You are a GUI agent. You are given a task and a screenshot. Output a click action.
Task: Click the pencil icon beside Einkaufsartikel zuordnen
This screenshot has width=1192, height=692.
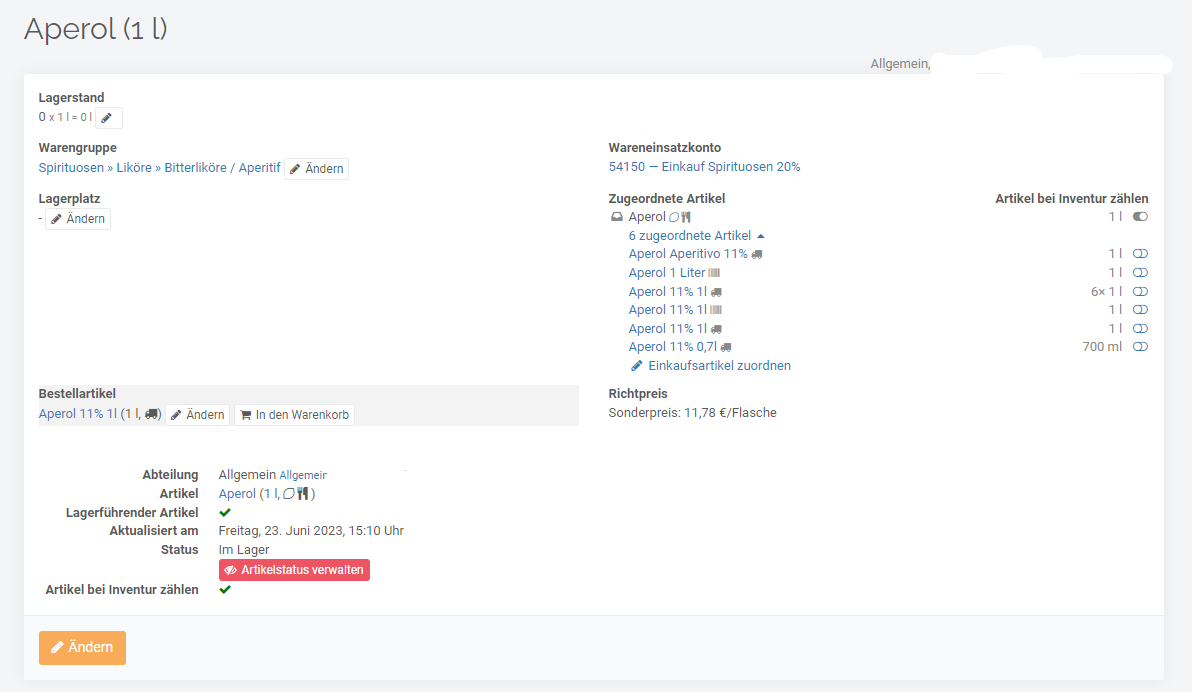637,366
